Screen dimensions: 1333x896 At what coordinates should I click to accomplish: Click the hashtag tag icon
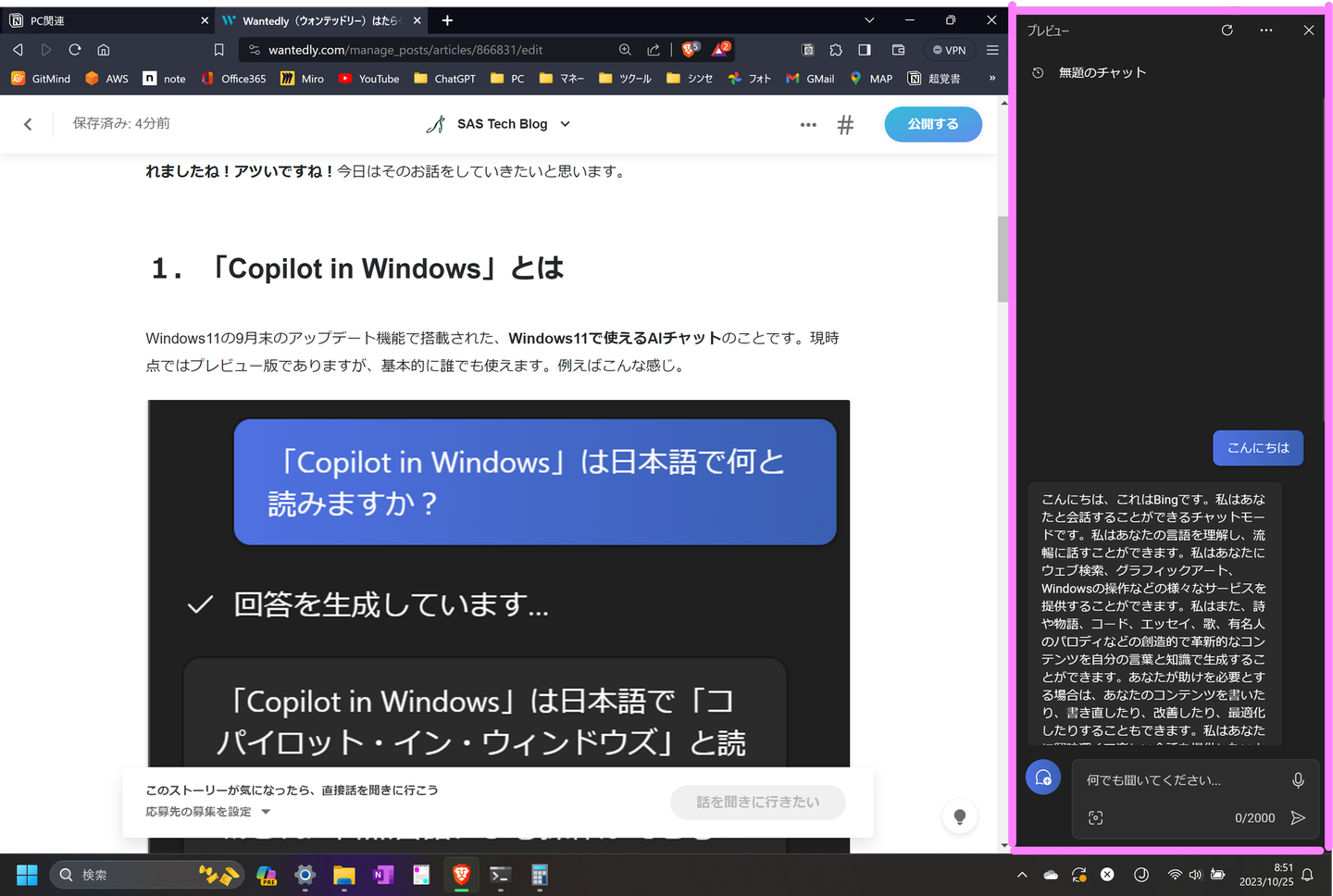tap(845, 125)
